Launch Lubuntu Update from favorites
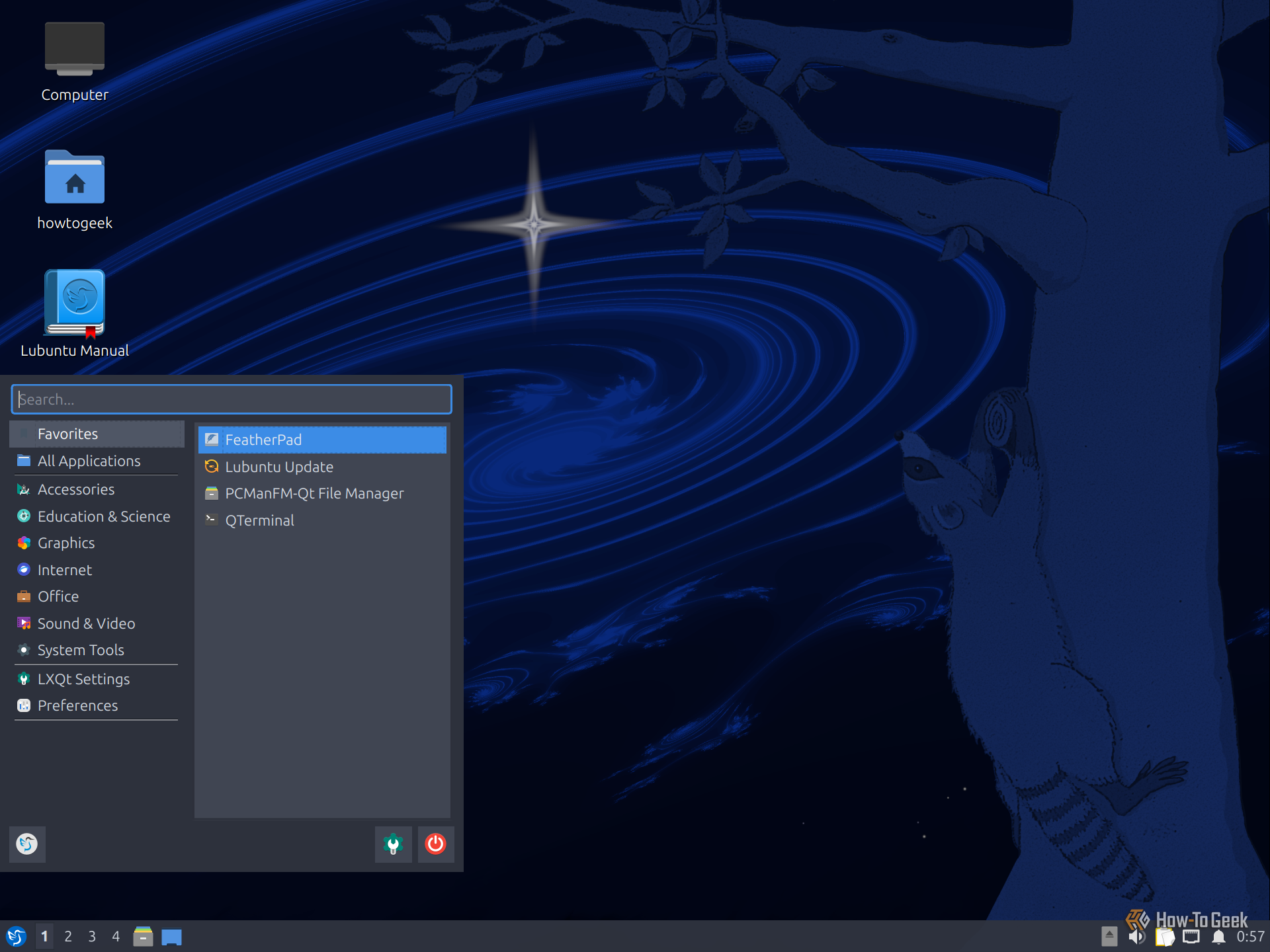1270x952 pixels. pos(322,467)
